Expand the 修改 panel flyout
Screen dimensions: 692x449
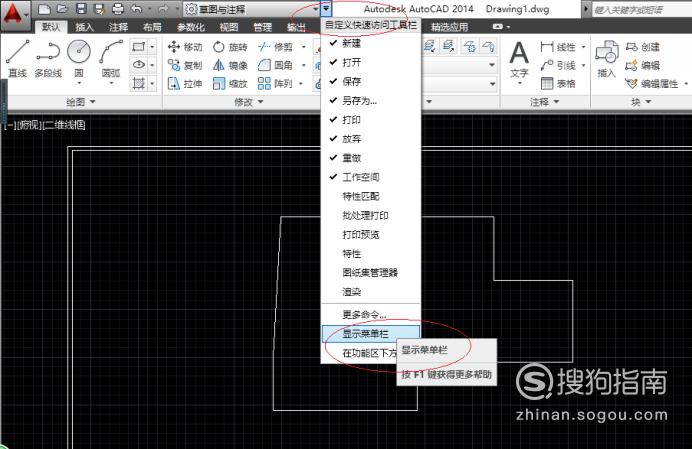[x=249, y=102]
